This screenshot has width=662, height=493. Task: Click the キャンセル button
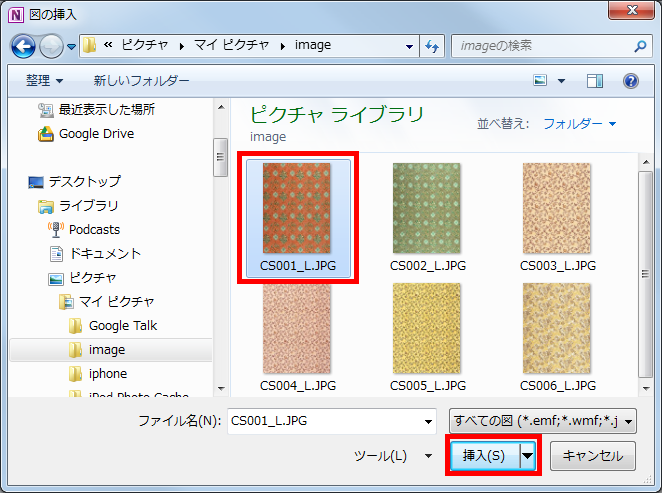click(593, 456)
